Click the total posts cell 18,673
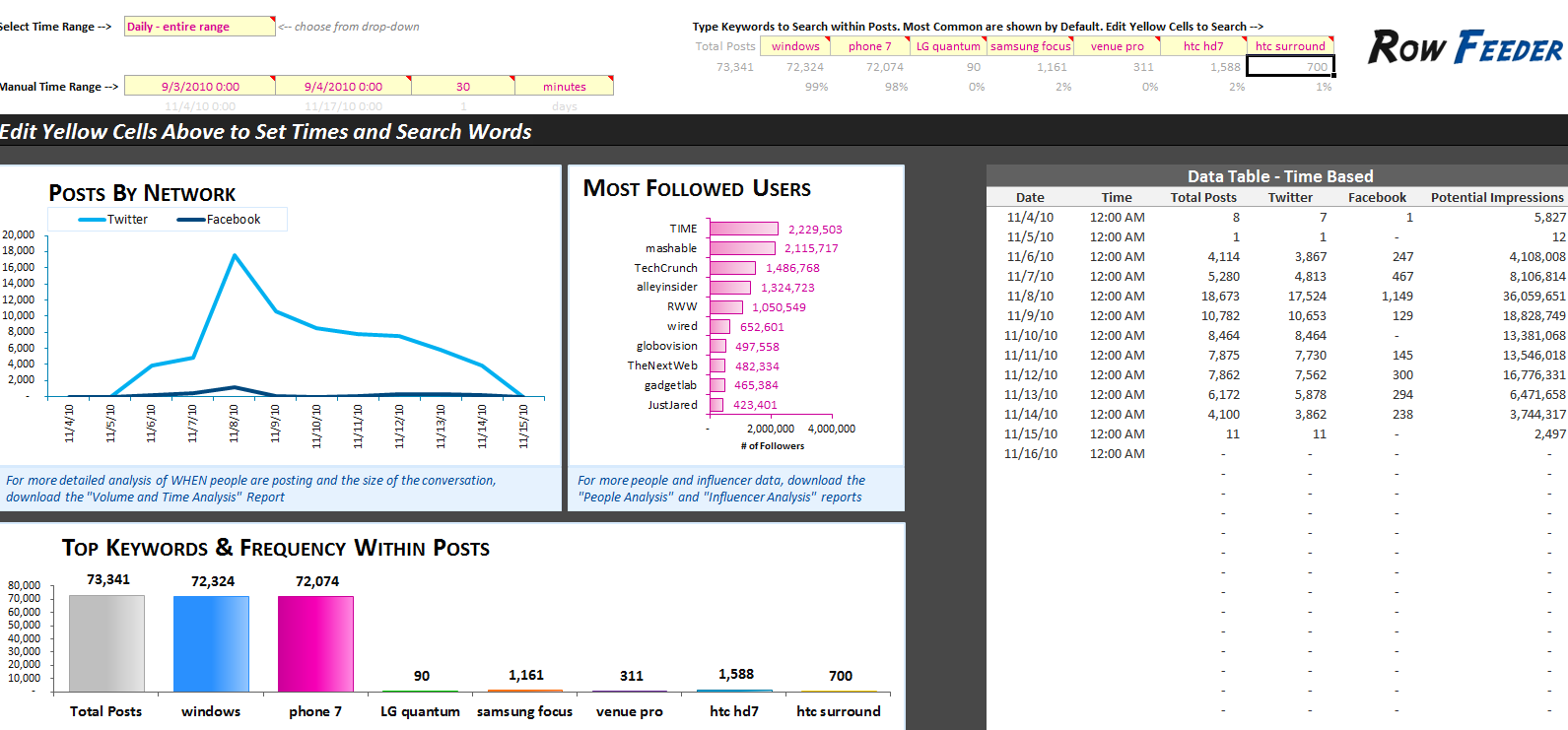 pos(1220,296)
